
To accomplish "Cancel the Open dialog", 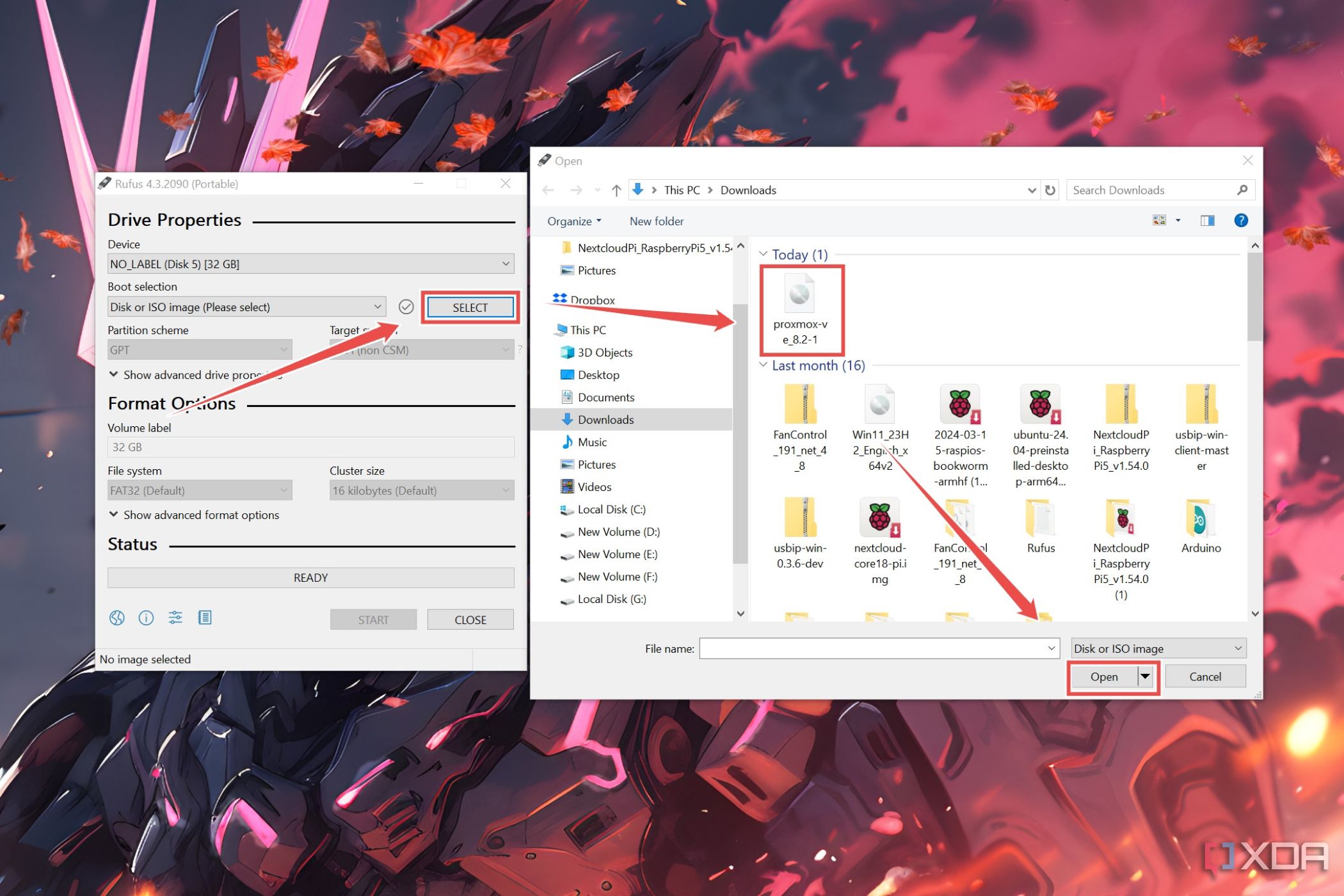I will 1205,676.
